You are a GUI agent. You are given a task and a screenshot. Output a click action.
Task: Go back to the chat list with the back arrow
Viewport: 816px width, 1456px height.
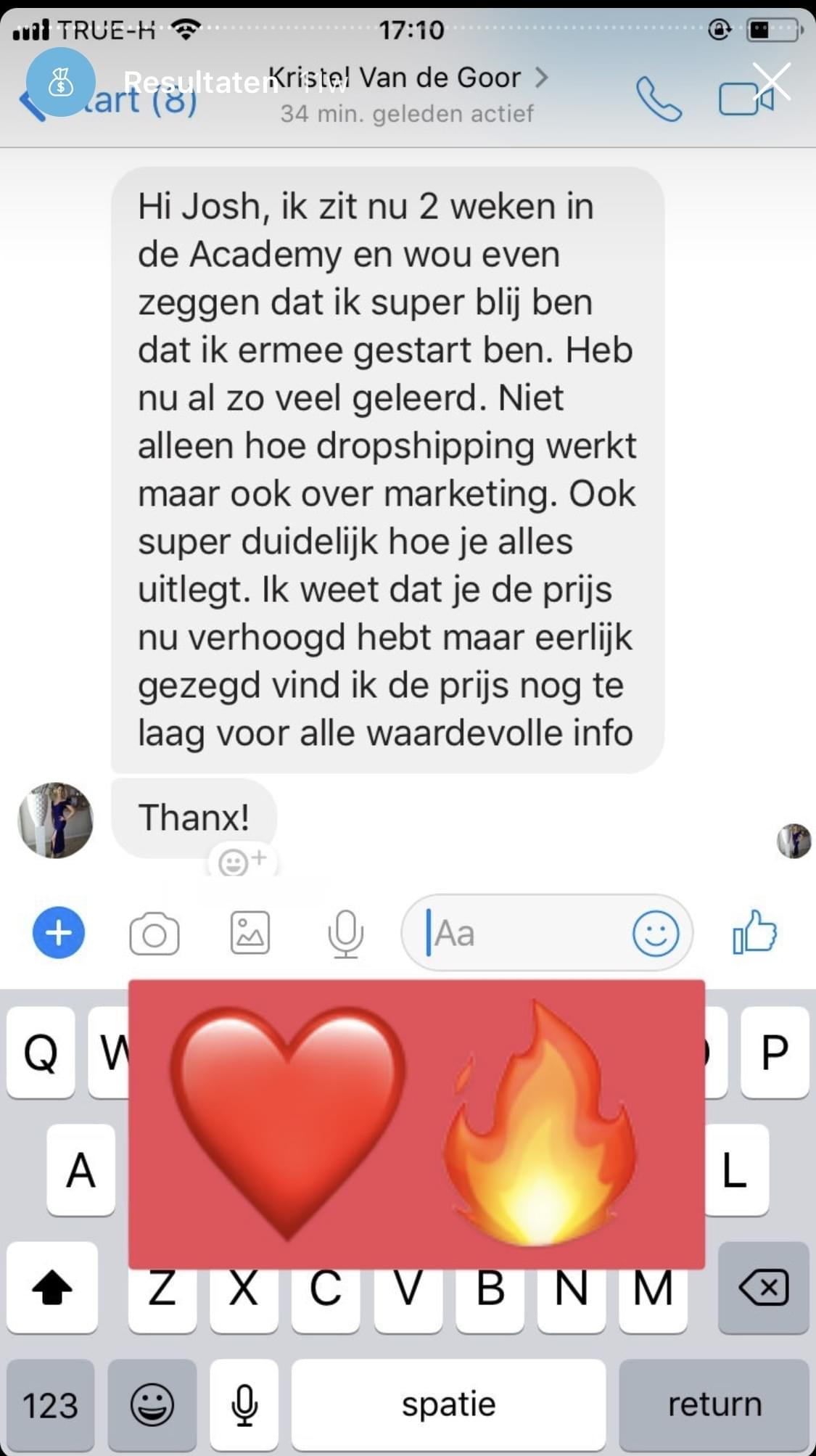pyautogui.click(x=30, y=103)
